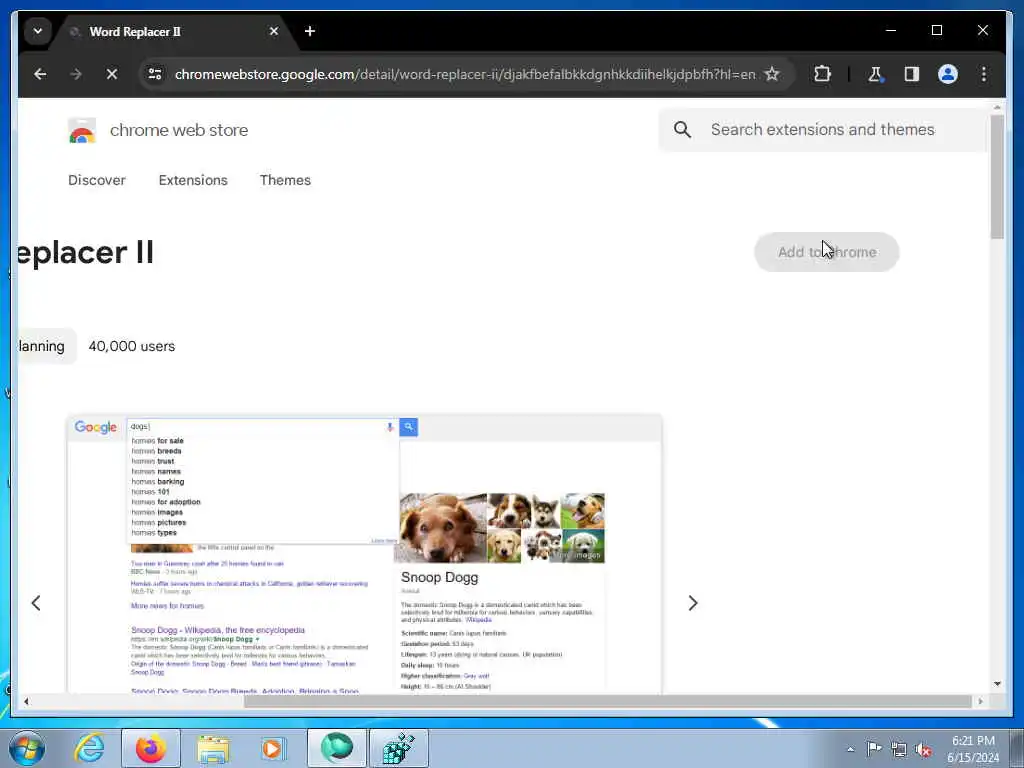Viewport: 1024px width, 768px height.
Task: Stop page loading with X button
Action: point(112,74)
